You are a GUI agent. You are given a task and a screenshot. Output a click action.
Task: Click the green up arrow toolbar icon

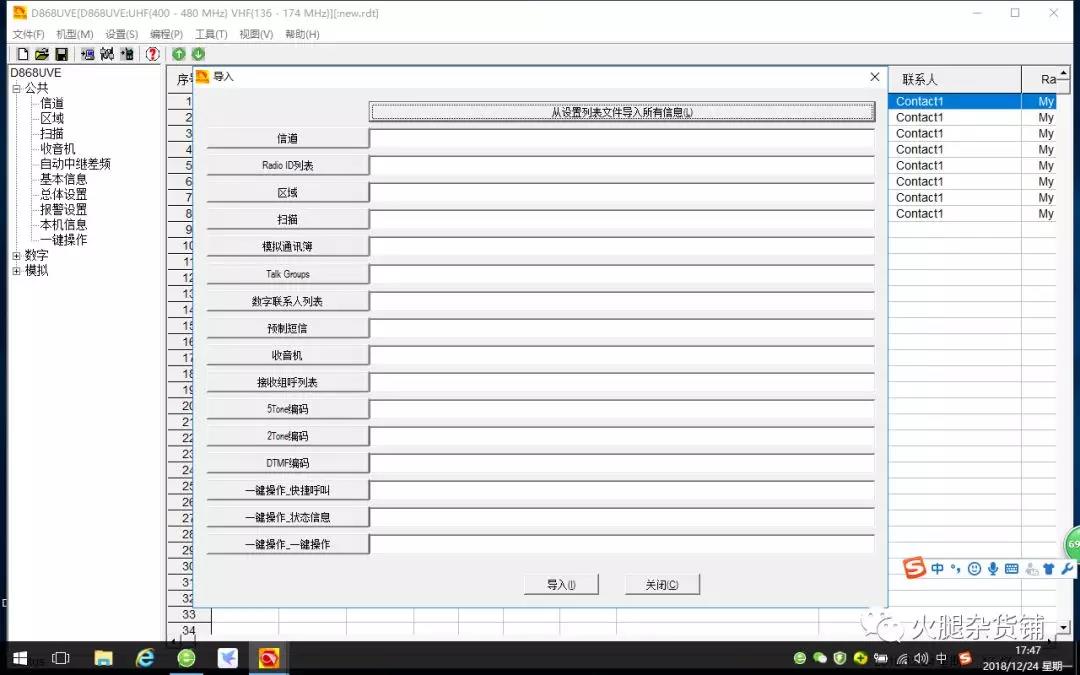(x=179, y=54)
